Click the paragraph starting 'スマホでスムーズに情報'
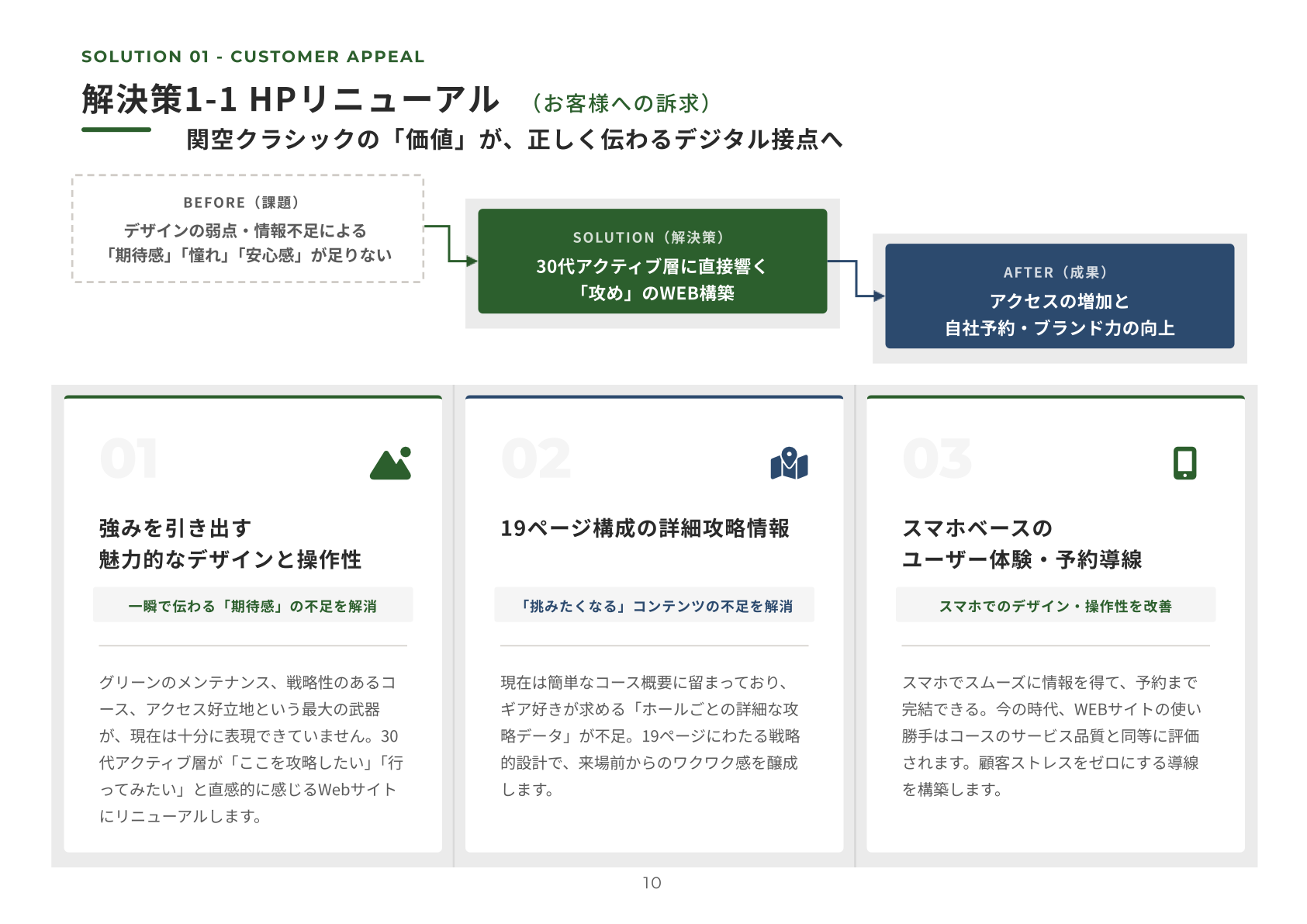 [x=1051, y=735]
